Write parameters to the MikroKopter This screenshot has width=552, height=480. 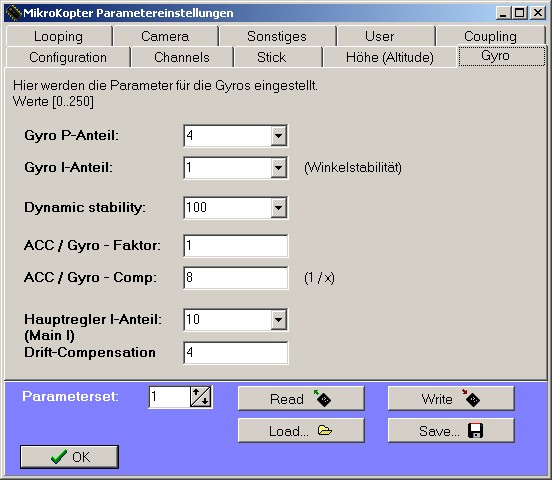click(x=451, y=398)
